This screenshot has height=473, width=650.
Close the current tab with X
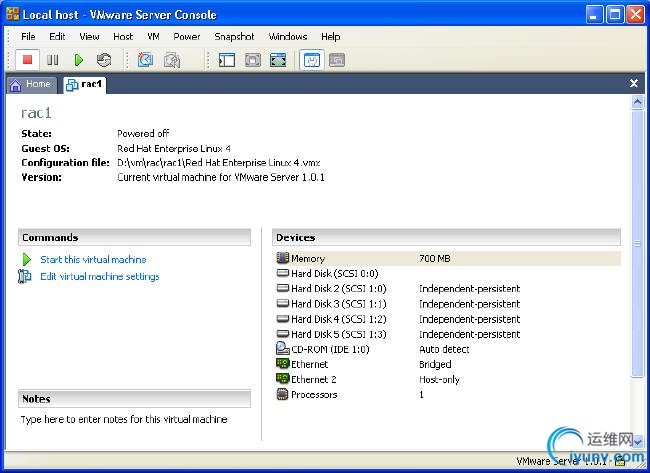pos(634,83)
